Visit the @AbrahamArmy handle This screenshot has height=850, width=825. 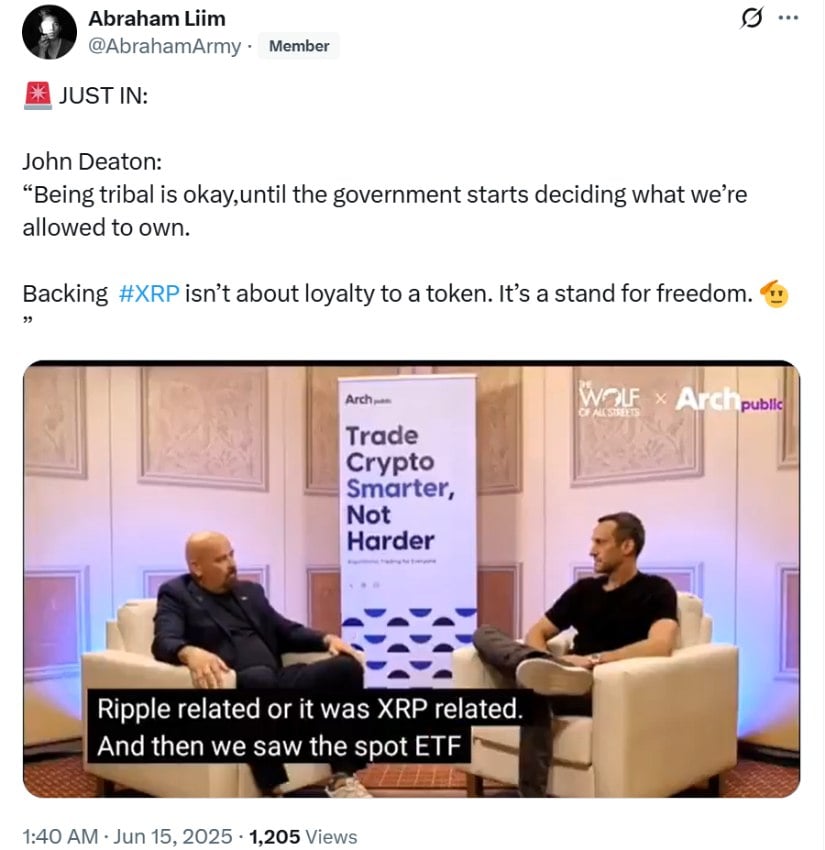click(x=164, y=46)
